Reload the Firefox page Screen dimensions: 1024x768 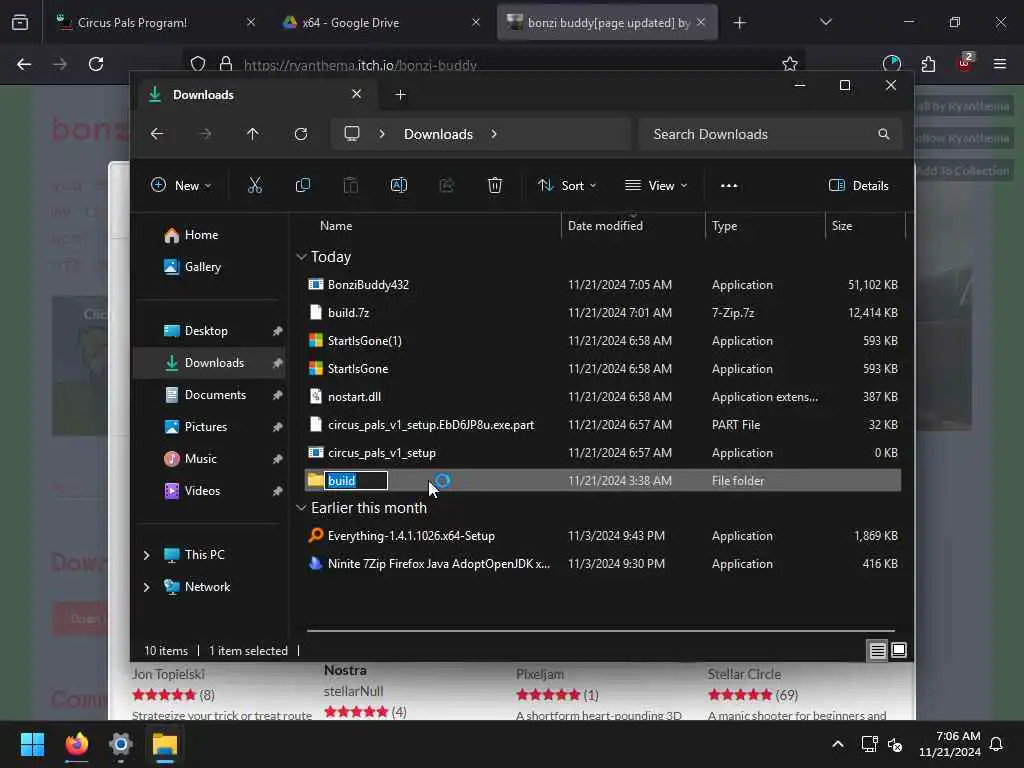96,64
